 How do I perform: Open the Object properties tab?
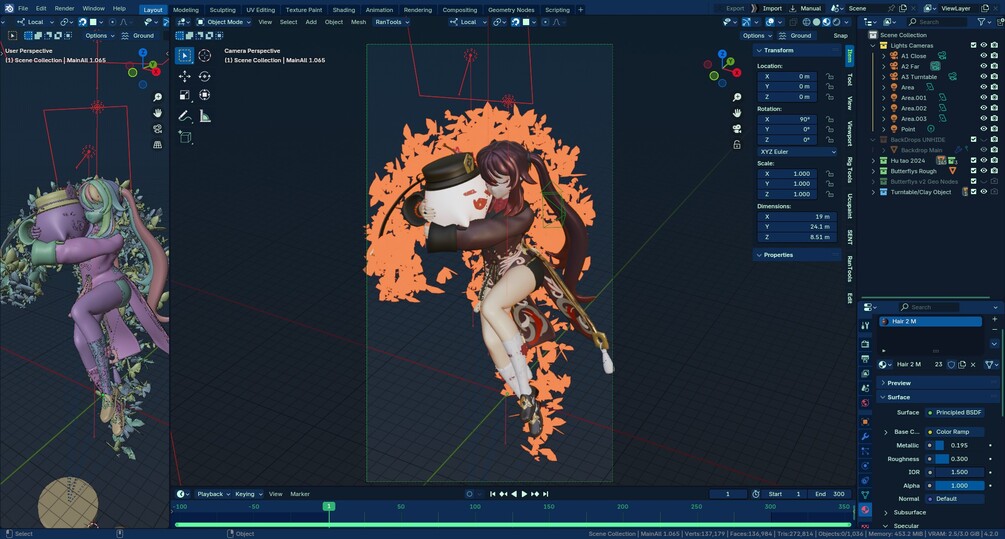tap(865, 422)
